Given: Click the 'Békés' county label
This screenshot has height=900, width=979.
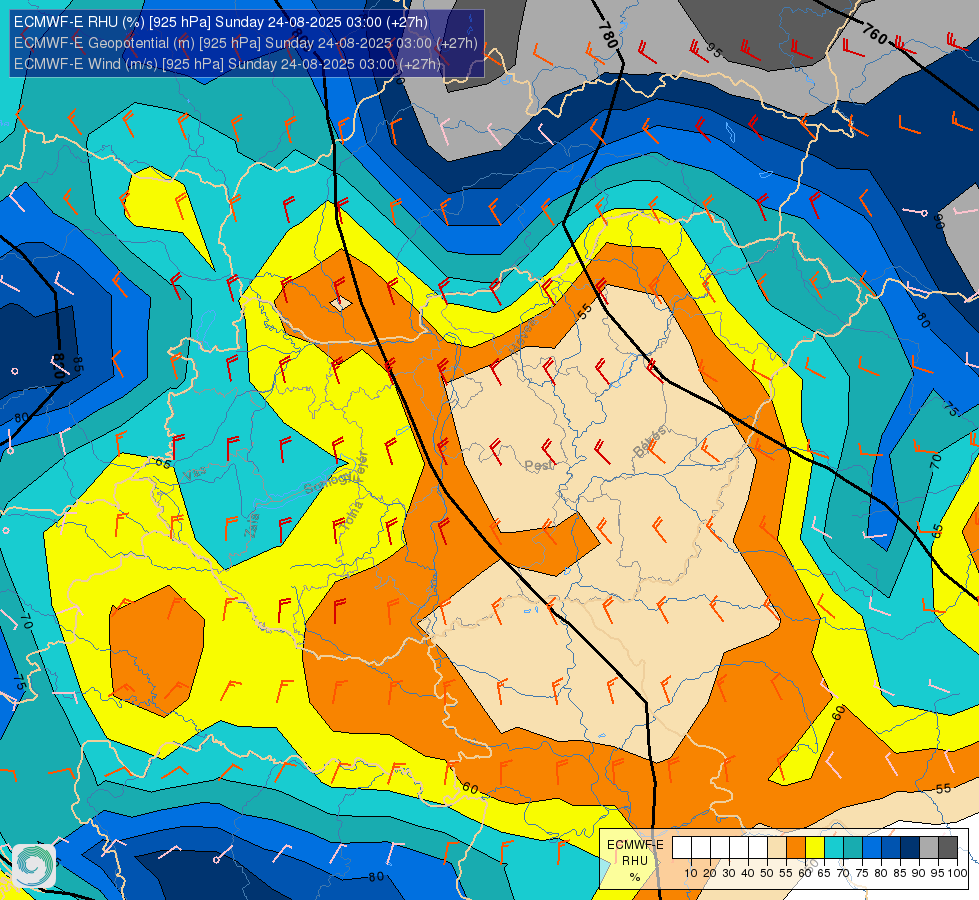Looking at the screenshot, I should [x=650, y=442].
